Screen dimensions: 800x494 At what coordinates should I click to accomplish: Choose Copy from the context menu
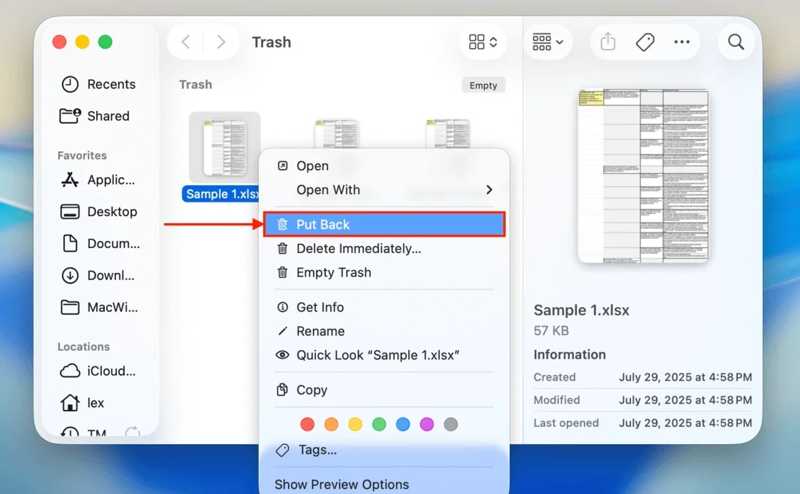point(384,390)
